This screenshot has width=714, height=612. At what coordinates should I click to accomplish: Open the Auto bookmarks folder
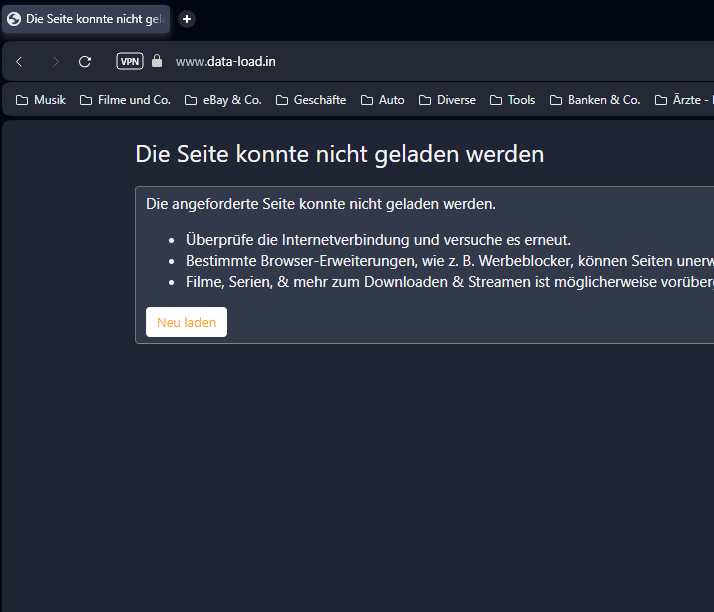(383, 100)
